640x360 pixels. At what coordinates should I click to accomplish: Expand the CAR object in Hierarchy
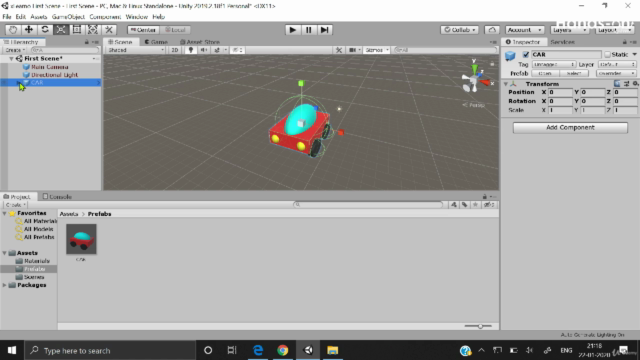18,83
